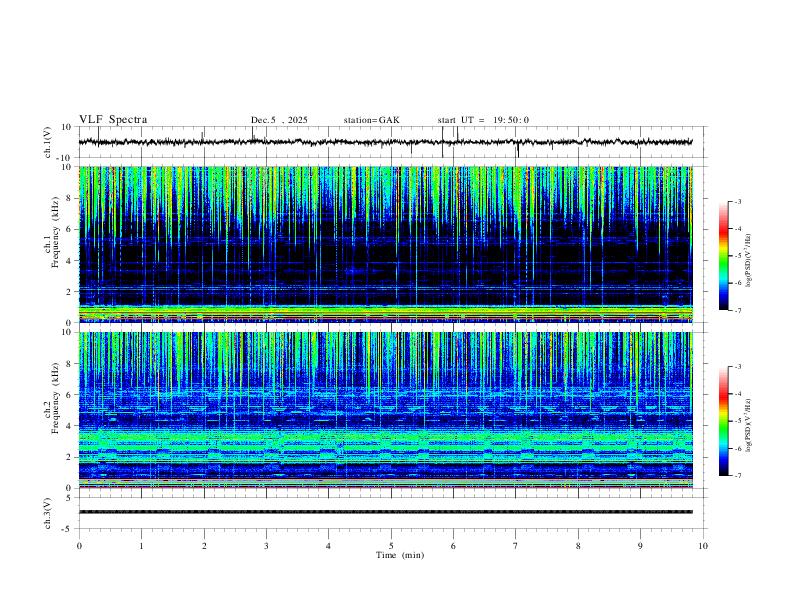Screen dimensions: 792x612
Task: Click the 'Time (min)' axis label
Action: coord(400,555)
